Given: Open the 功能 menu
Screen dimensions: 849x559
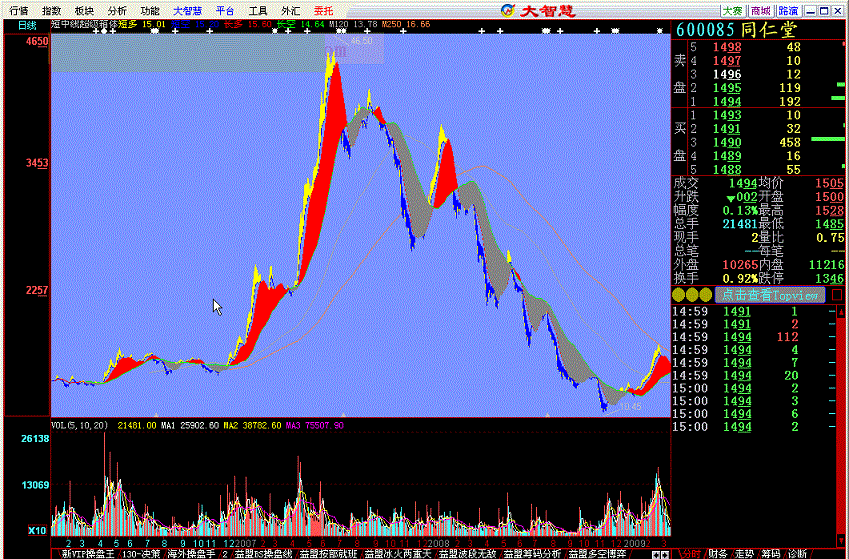Looking at the screenshot, I should [149, 11].
